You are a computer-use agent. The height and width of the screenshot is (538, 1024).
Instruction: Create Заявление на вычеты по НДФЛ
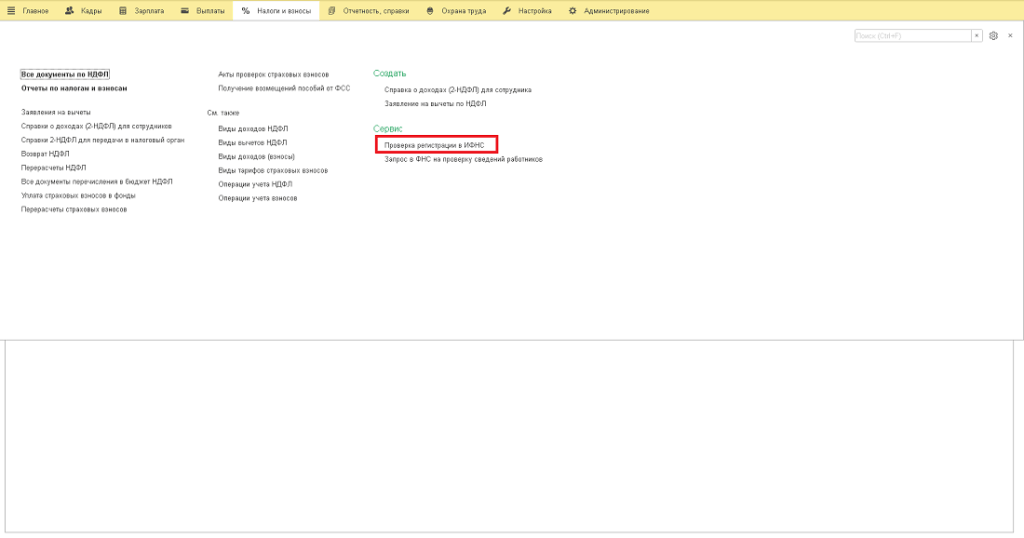tap(435, 104)
